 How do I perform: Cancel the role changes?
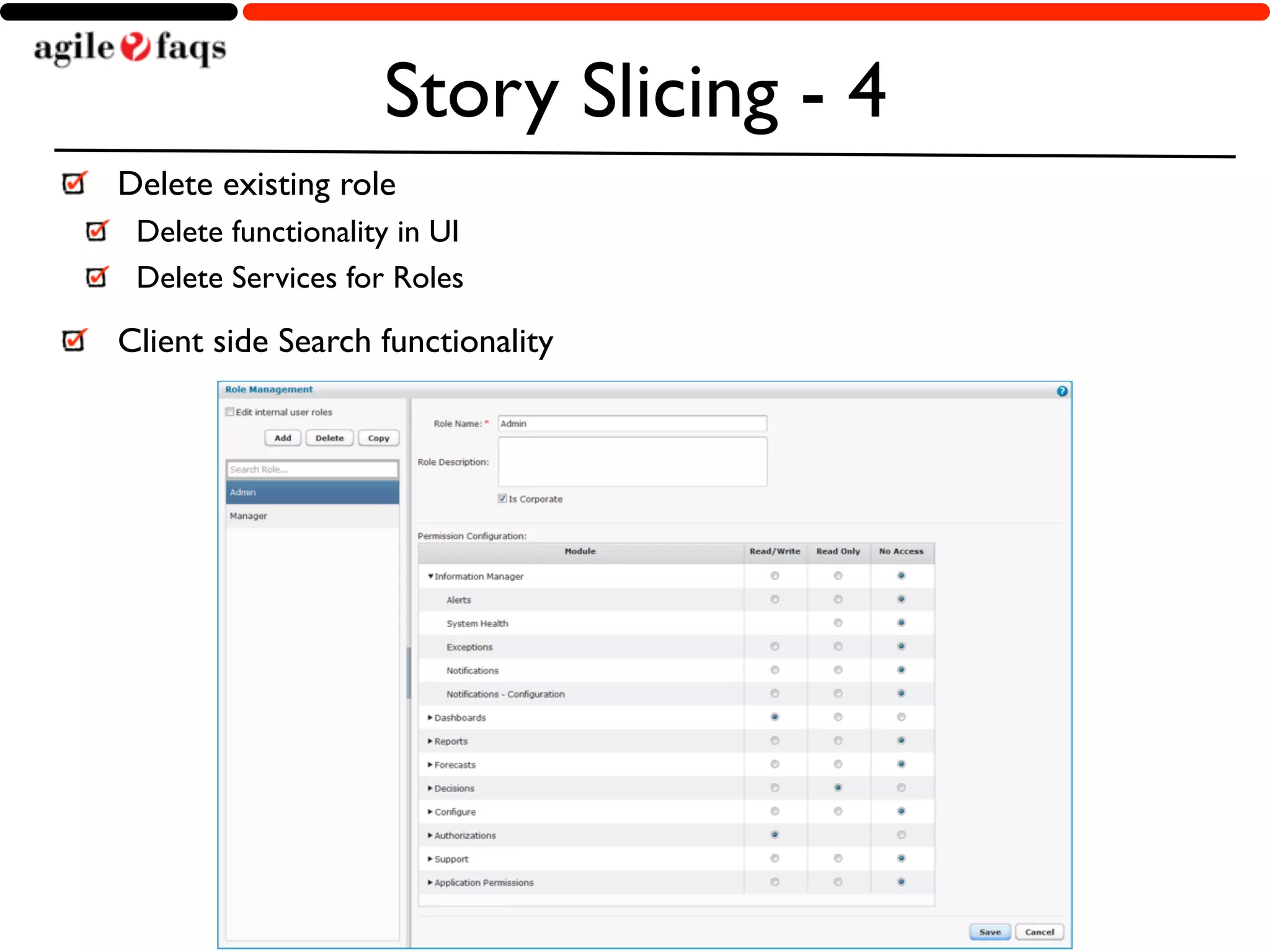(x=1039, y=932)
